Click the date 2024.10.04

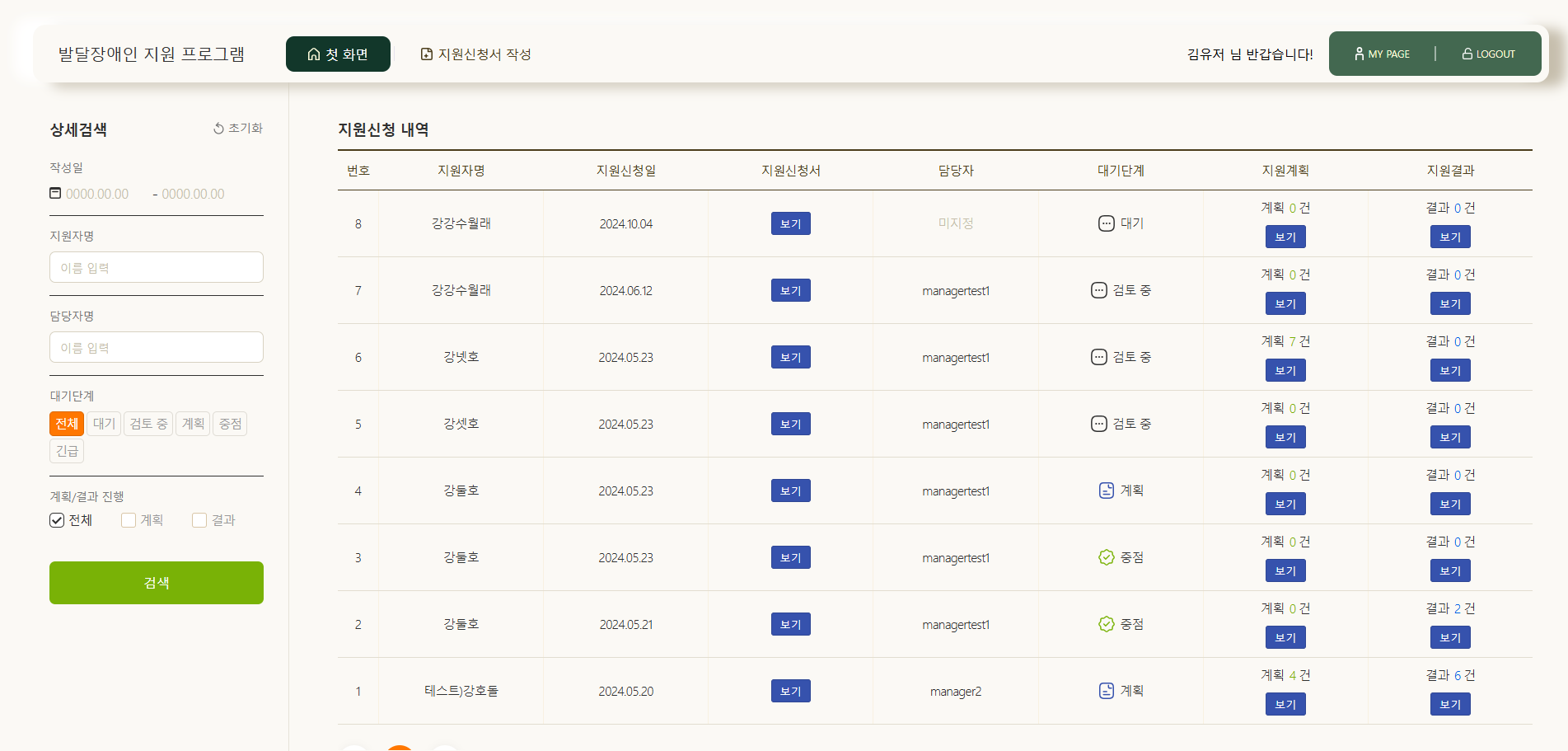(x=626, y=223)
